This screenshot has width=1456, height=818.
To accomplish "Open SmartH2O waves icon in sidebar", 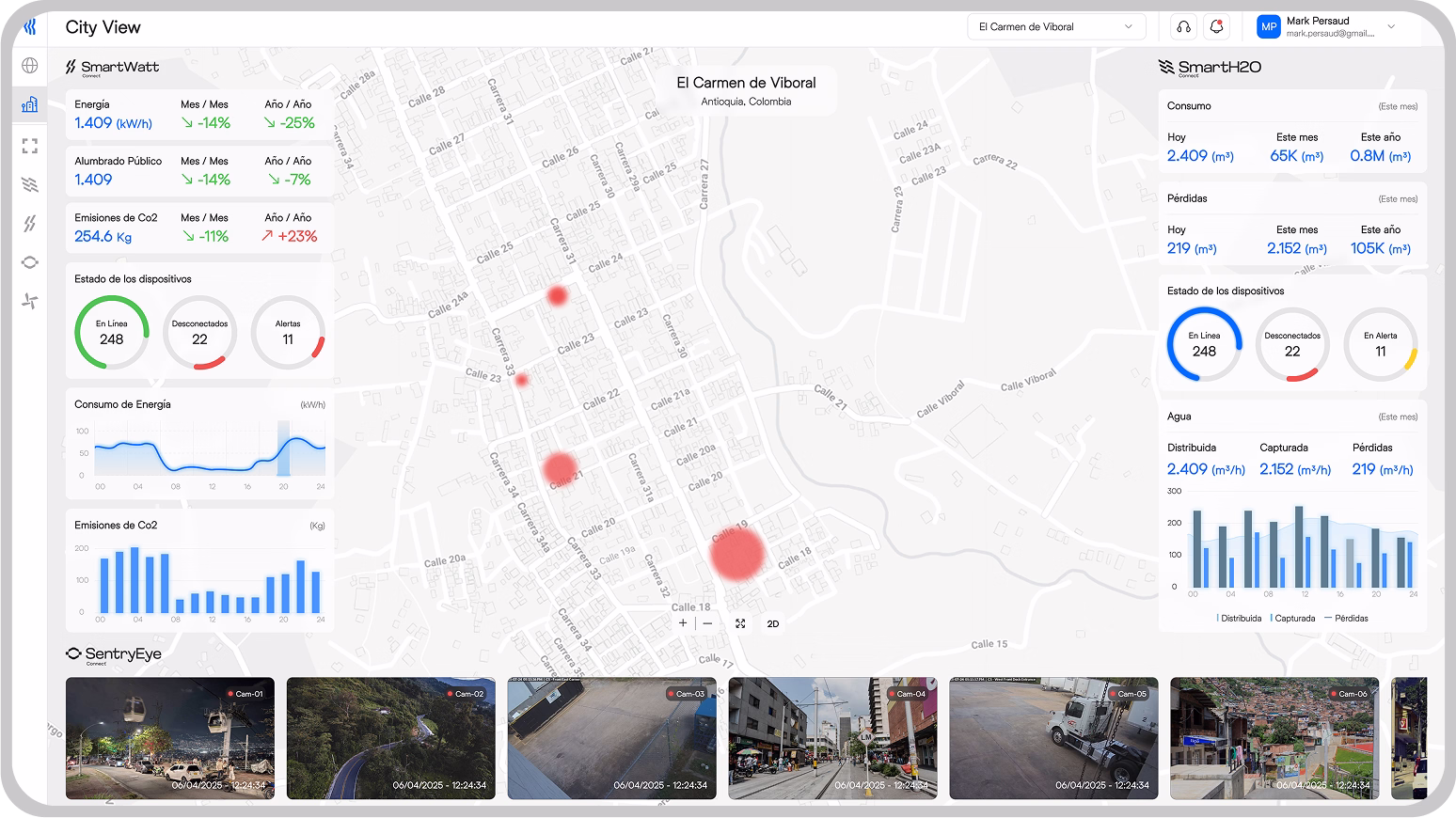I will [30, 185].
